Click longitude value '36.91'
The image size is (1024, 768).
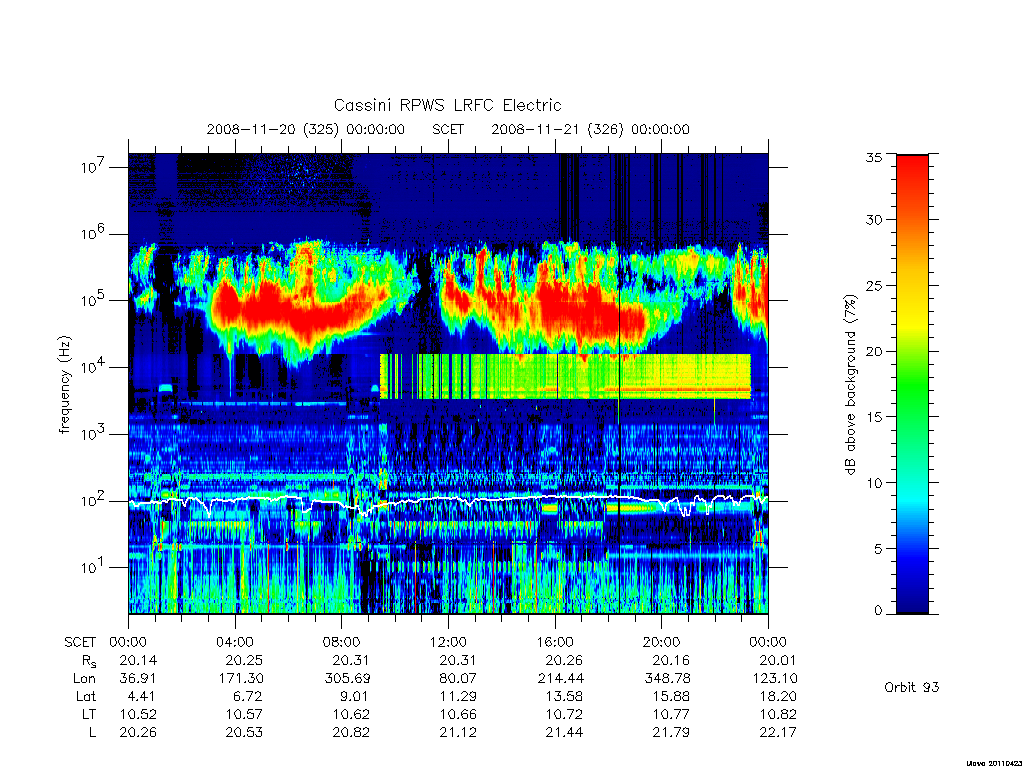tap(138, 679)
